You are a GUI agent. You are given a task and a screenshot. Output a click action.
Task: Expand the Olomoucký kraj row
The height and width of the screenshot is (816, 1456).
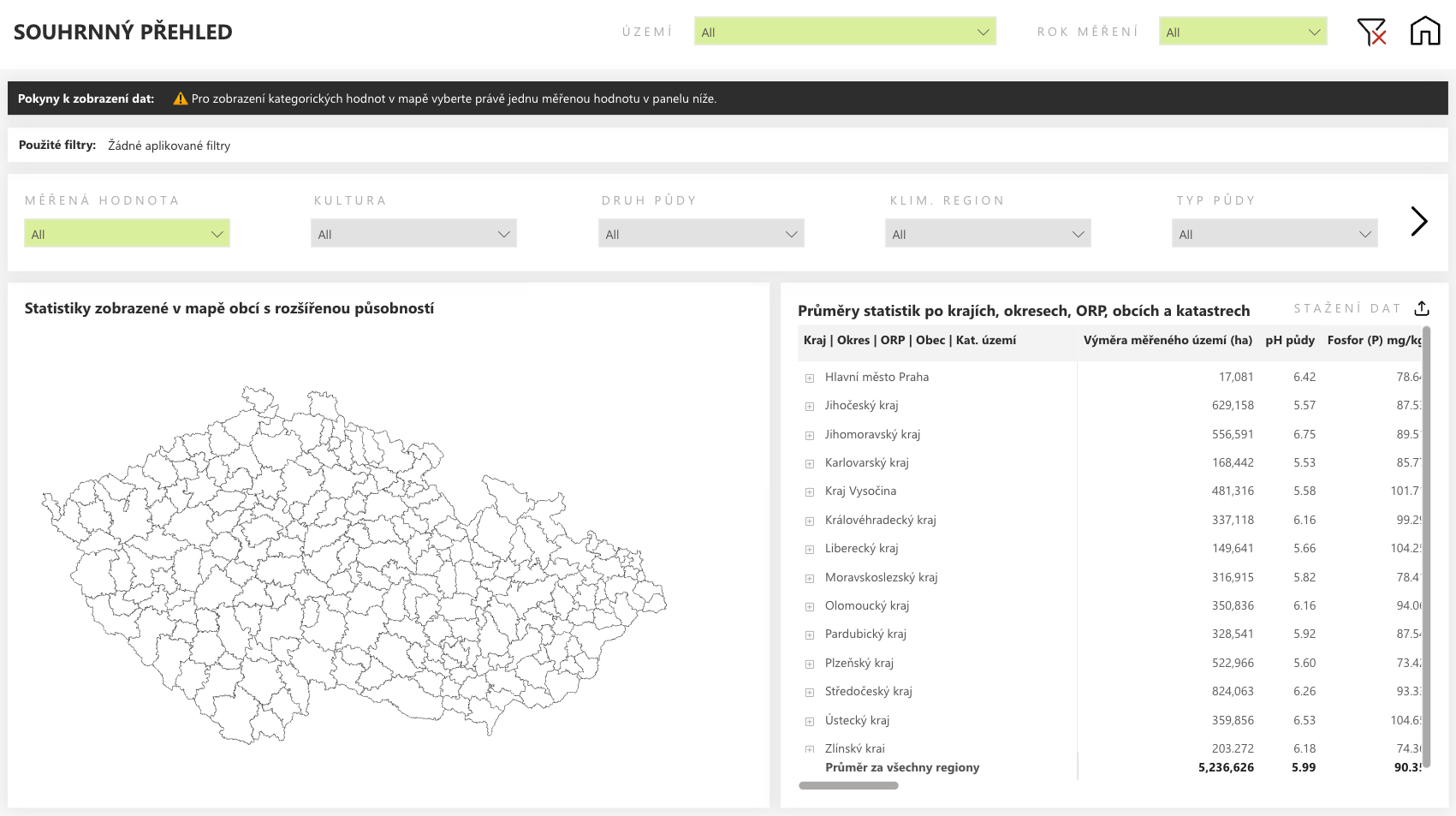(809, 606)
